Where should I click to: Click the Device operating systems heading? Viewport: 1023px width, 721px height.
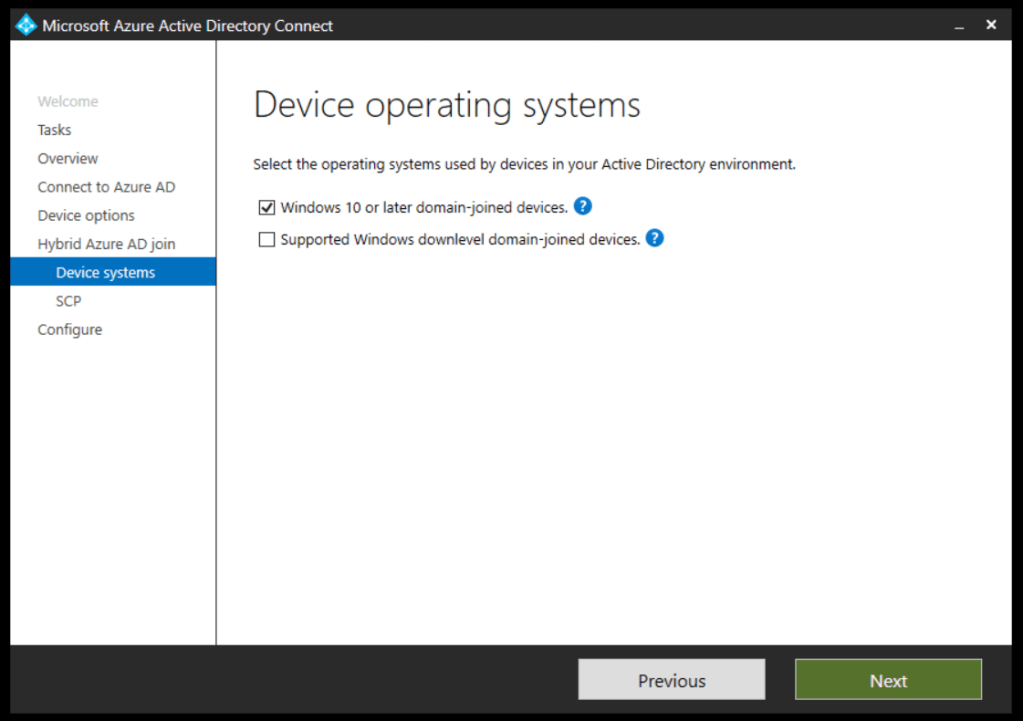pyautogui.click(x=447, y=105)
